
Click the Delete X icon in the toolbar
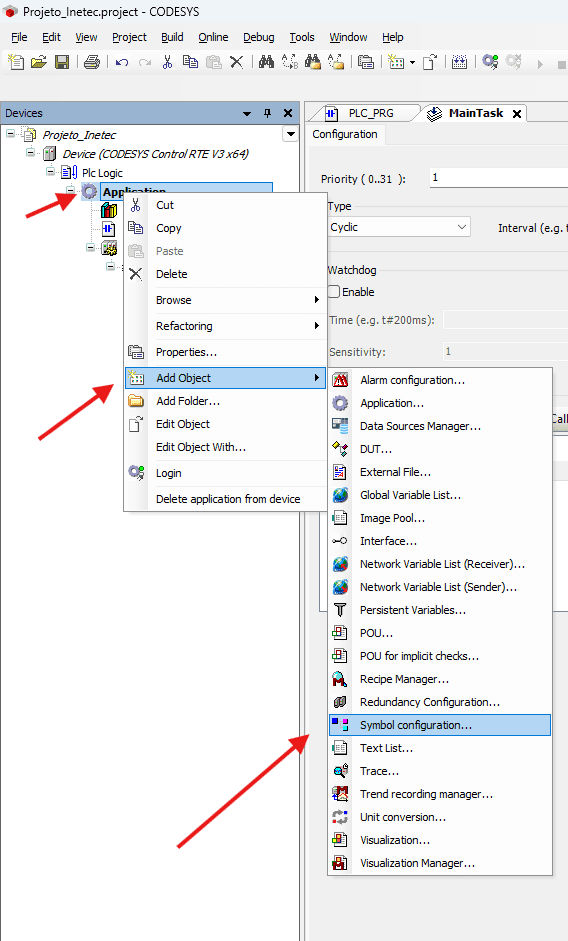237,62
